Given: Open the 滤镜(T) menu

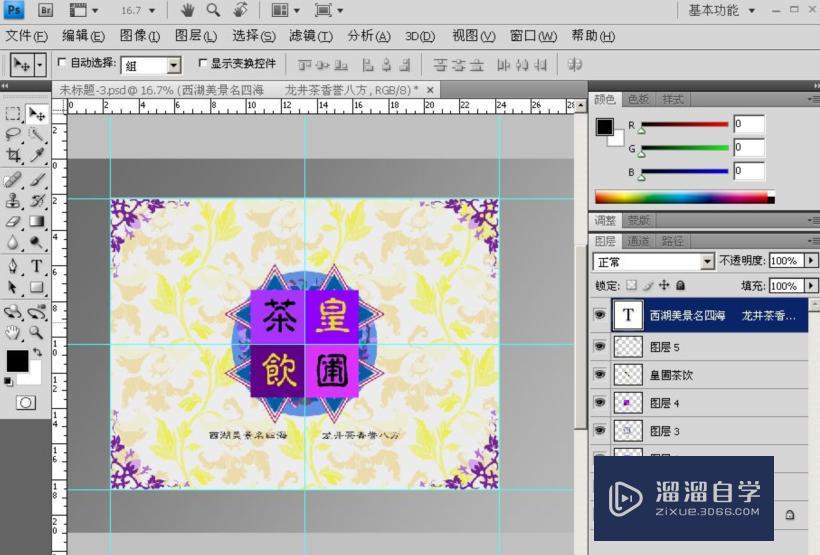Looking at the screenshot, I should click(311, 36).
